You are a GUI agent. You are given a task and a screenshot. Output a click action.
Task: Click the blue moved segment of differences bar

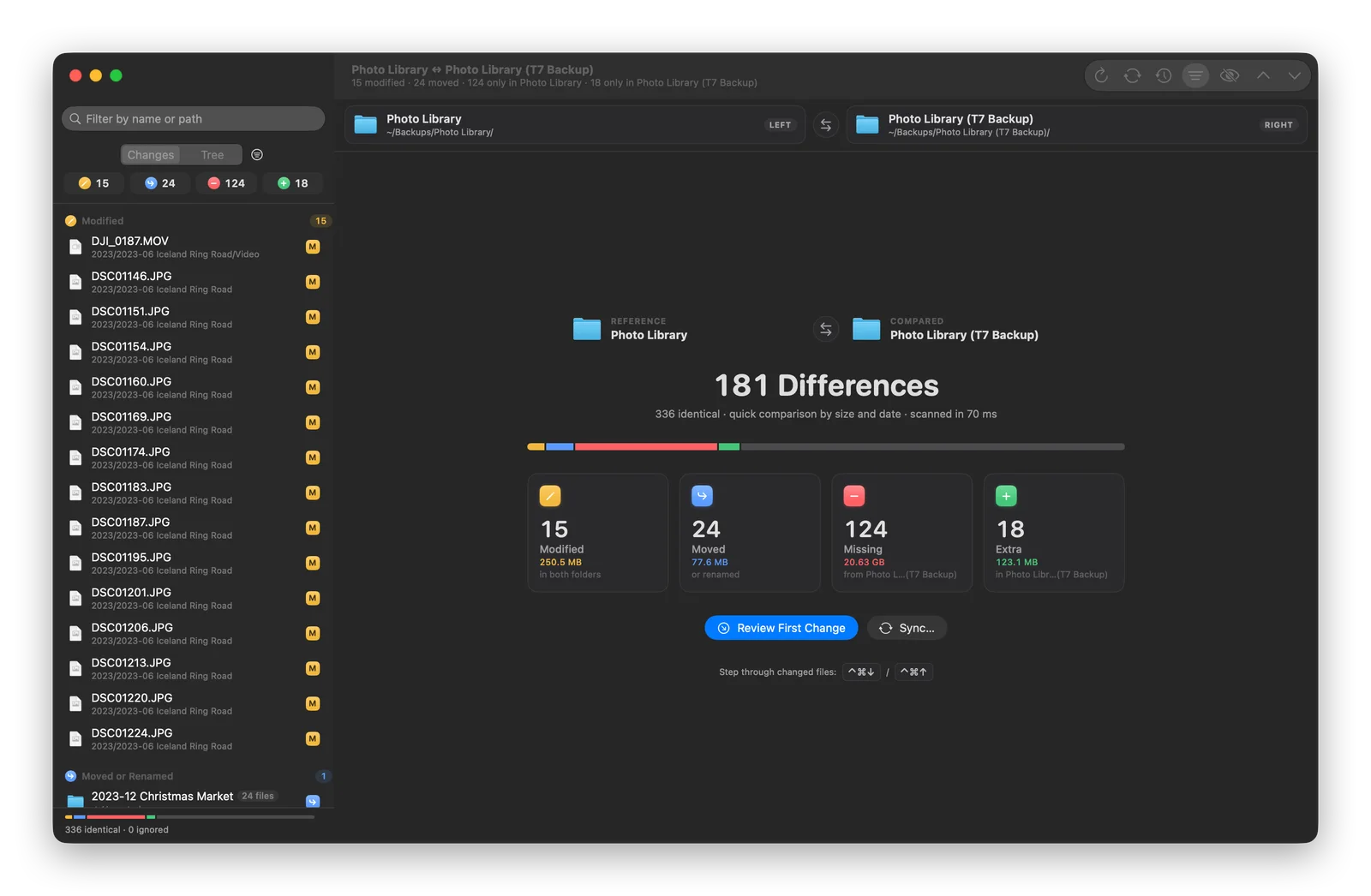click(x=560, y=446)
